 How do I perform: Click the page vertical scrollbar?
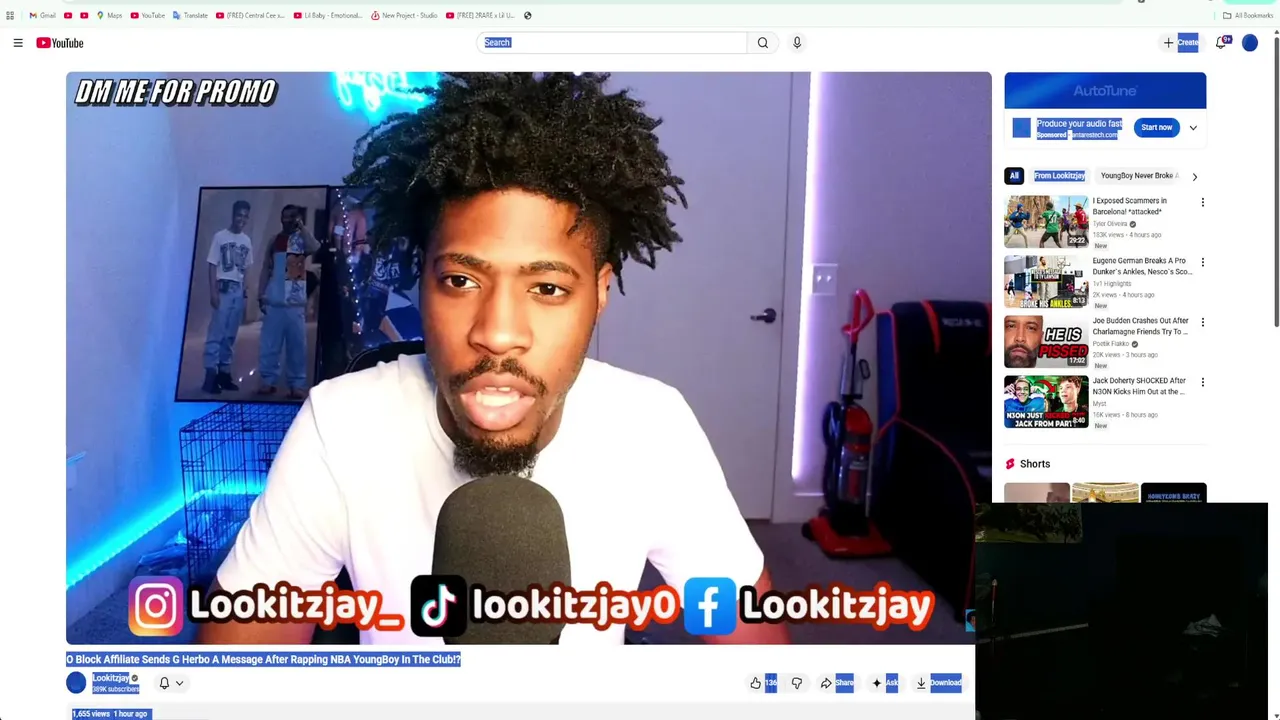tap(1276, 180)
